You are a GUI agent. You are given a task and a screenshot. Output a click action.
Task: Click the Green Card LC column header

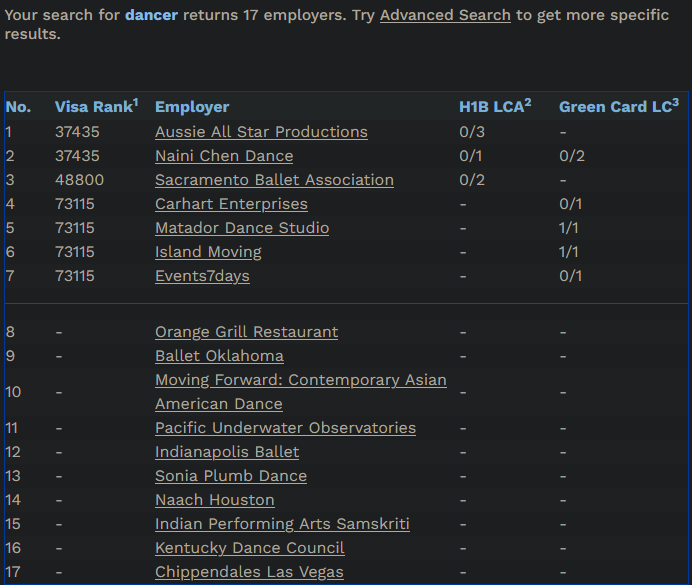click(x=619, y=106)
